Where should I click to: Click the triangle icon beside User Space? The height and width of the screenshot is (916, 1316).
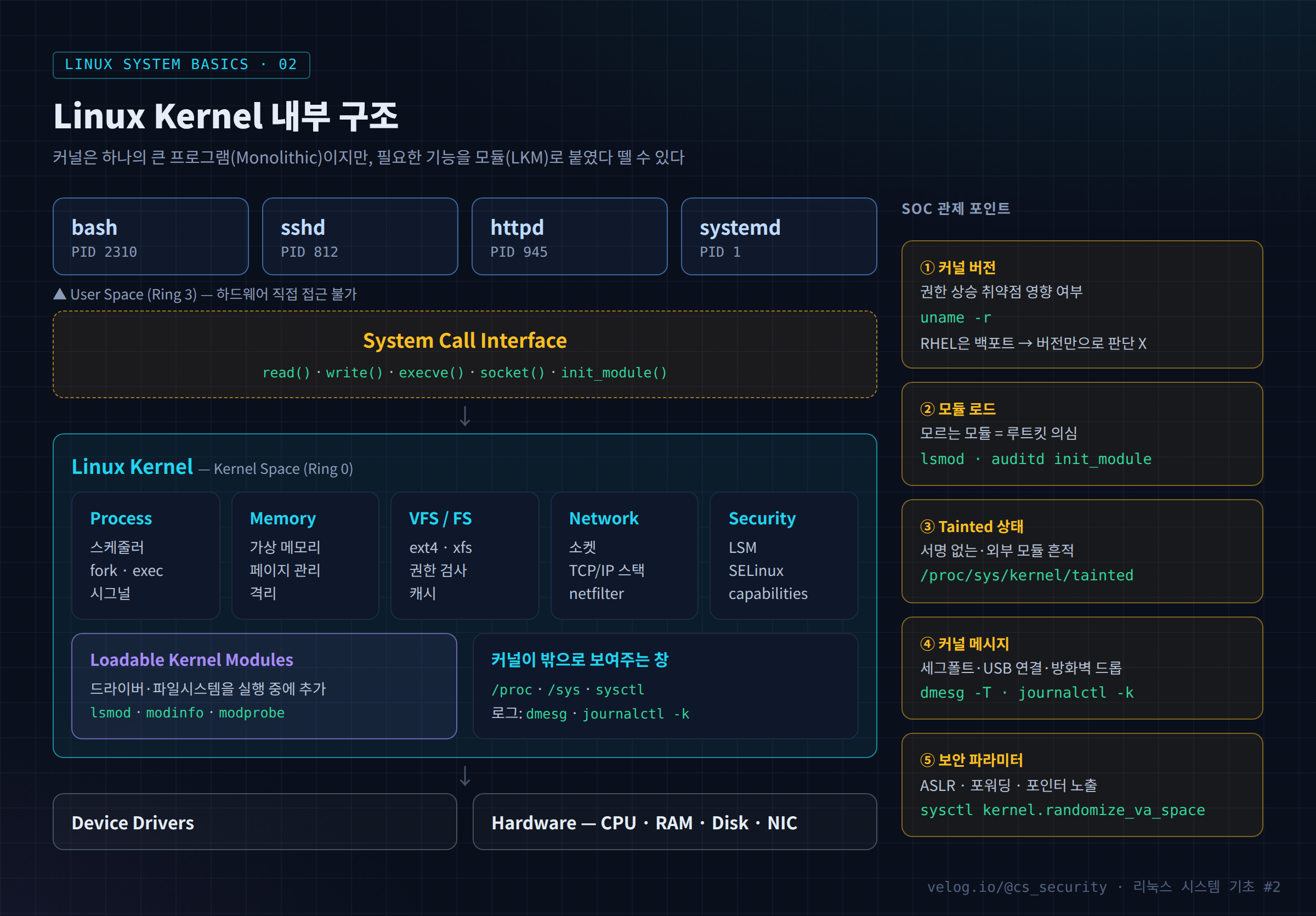point(60,294)
